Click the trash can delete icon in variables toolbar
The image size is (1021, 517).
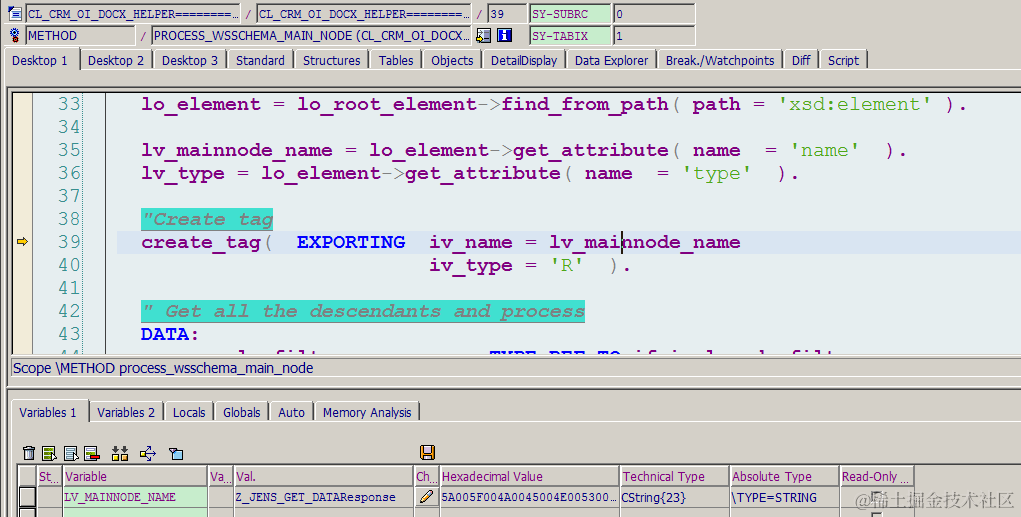[x=29, y=453]
